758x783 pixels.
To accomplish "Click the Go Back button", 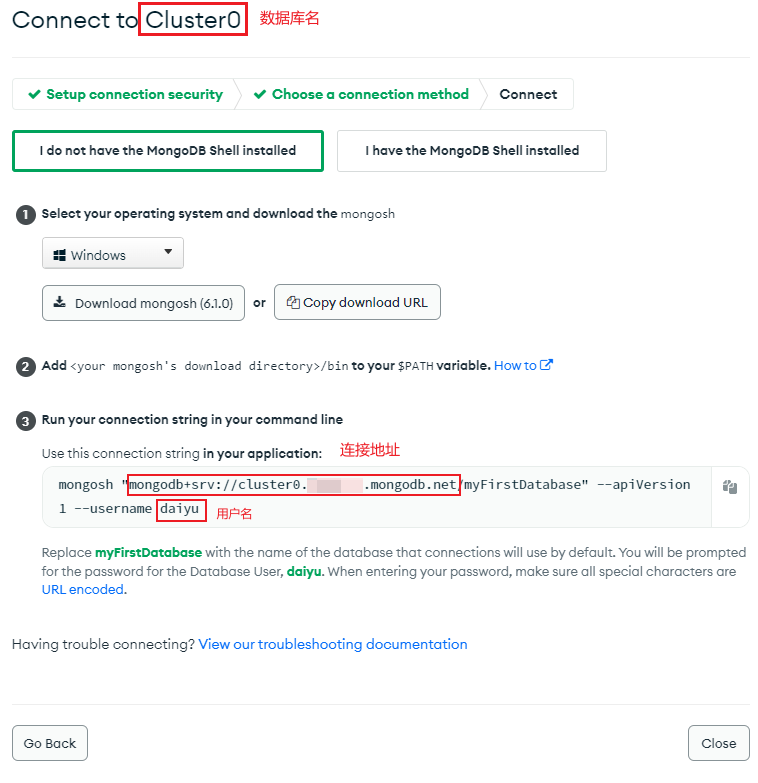I will (50, 743).
